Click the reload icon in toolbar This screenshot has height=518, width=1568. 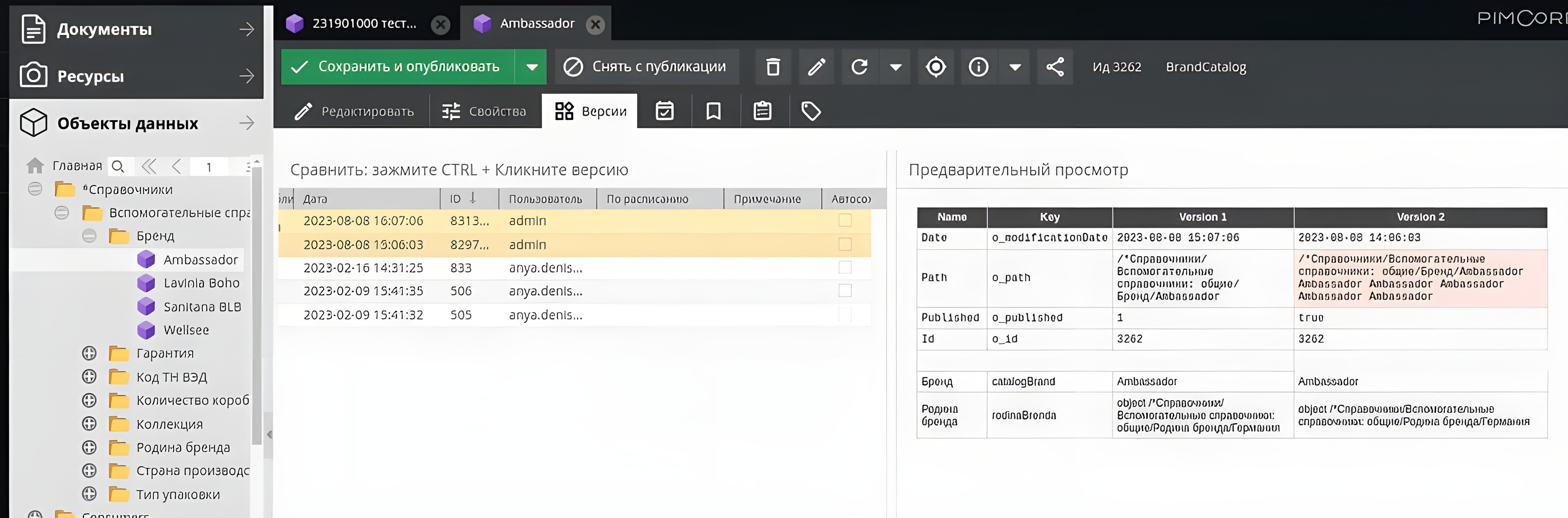860,67
